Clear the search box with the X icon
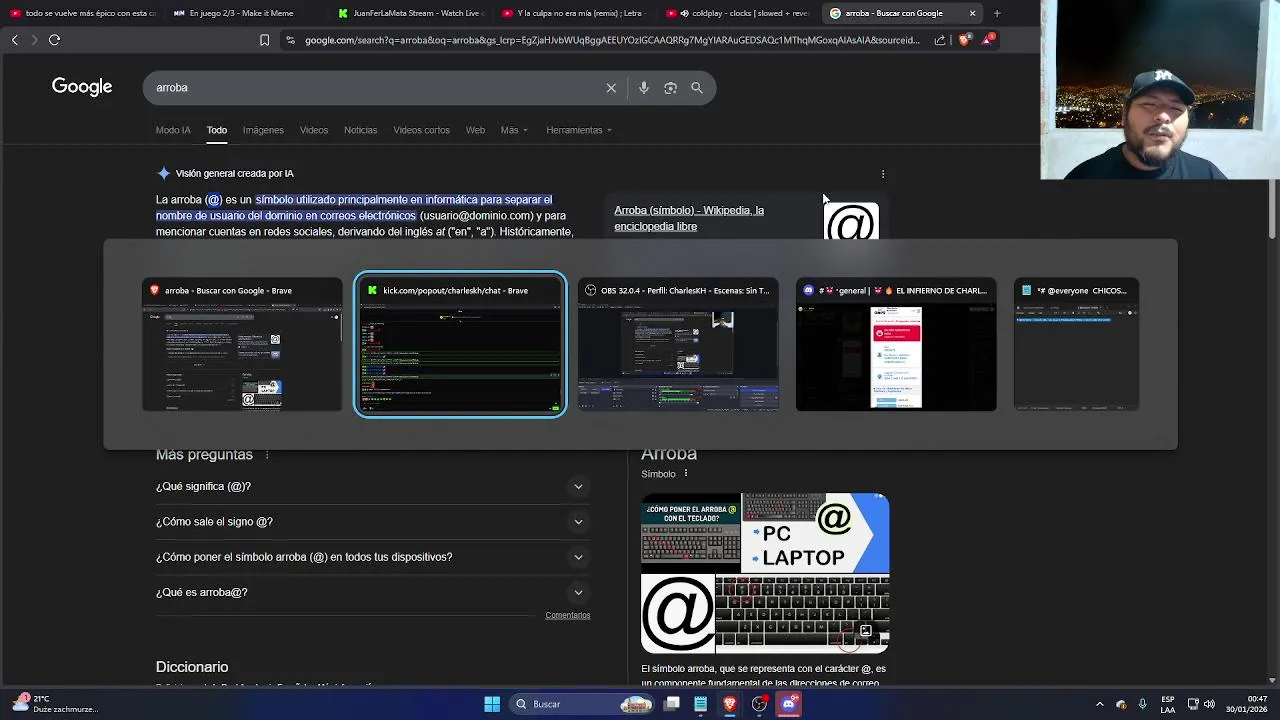 tap(611, 88)
